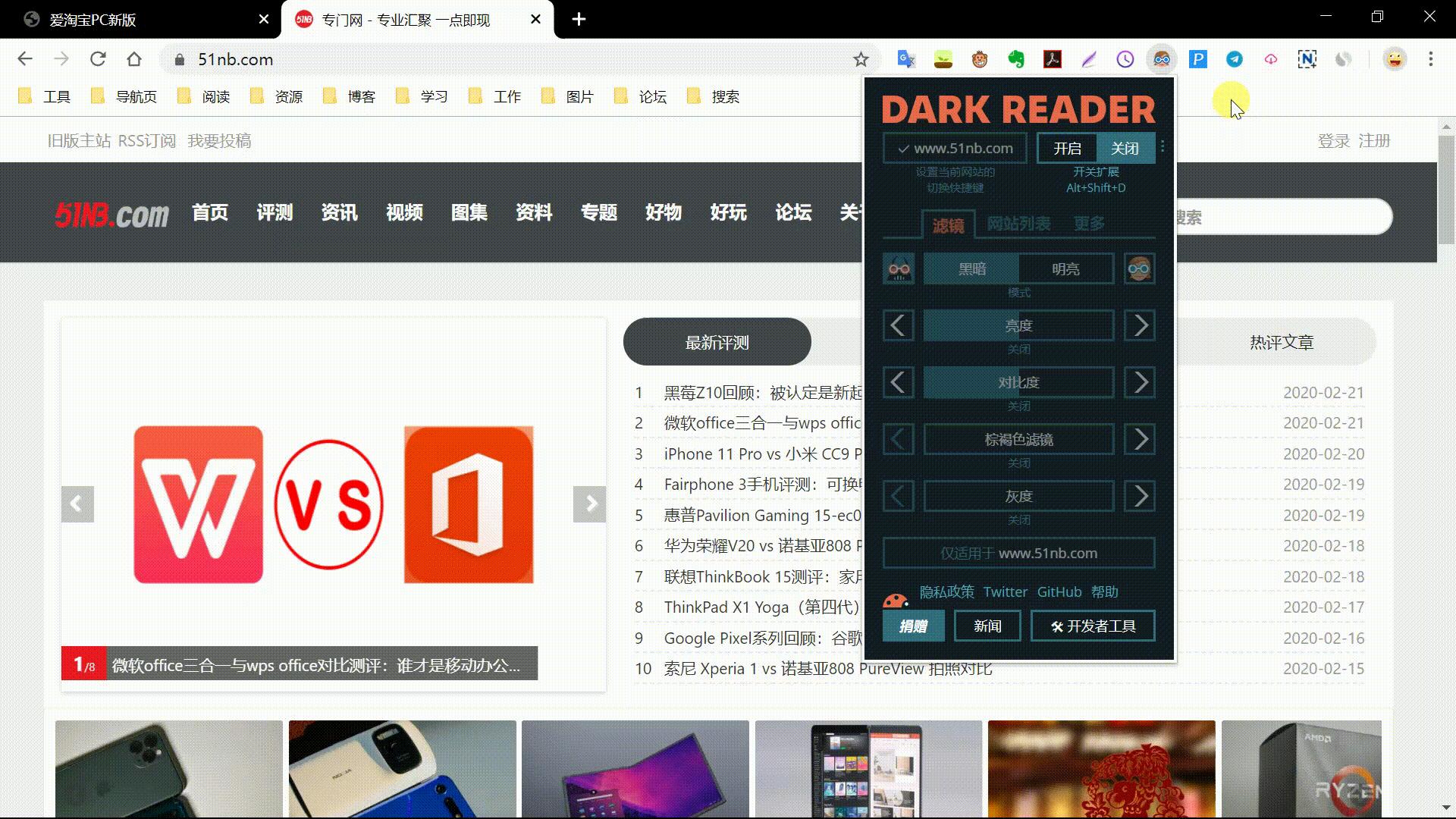Go to next slide in carousel
This screenshot has height=819, width=1456.
click(589, 504)
